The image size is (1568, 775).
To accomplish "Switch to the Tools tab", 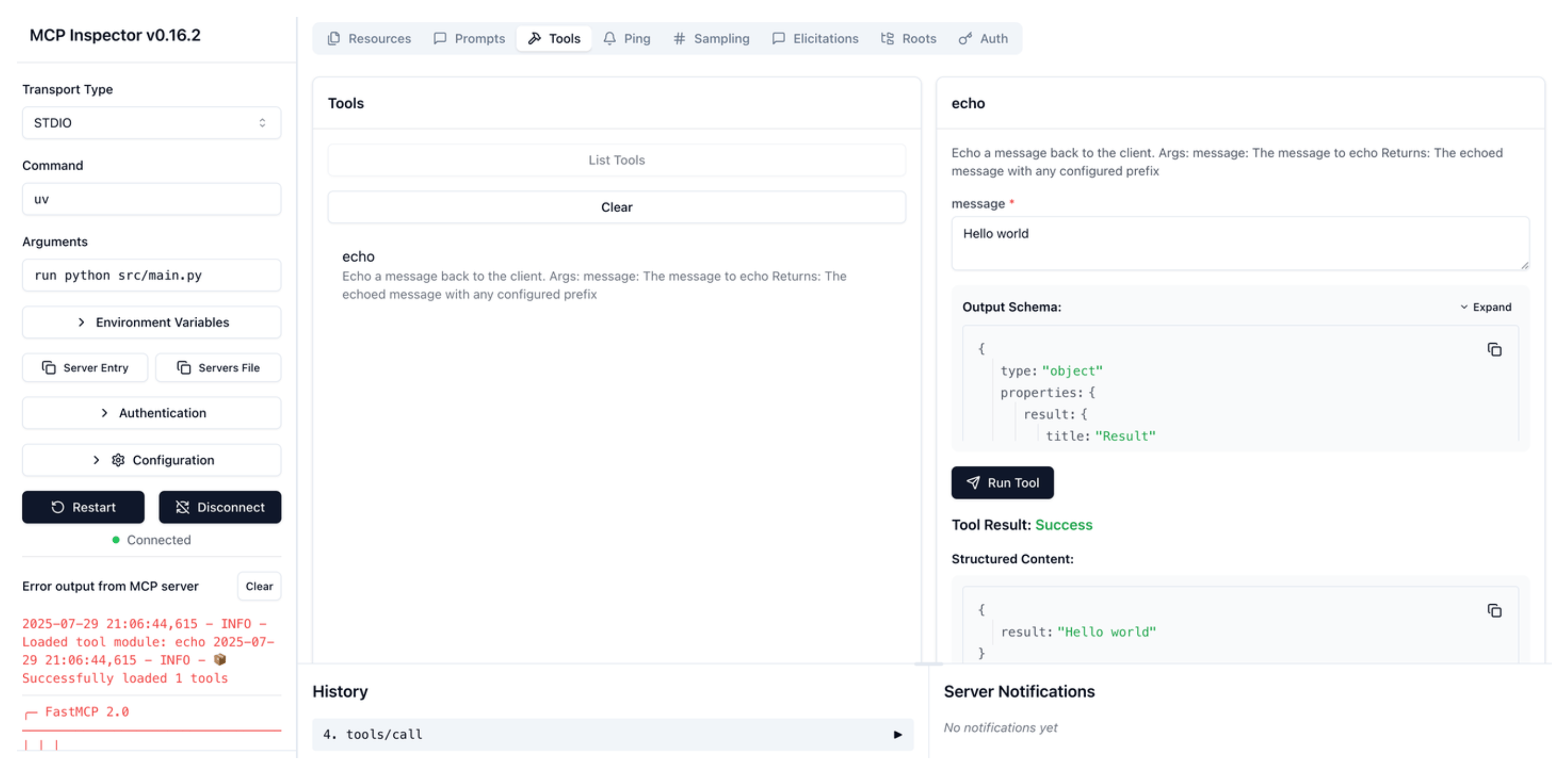I will 553,38.
